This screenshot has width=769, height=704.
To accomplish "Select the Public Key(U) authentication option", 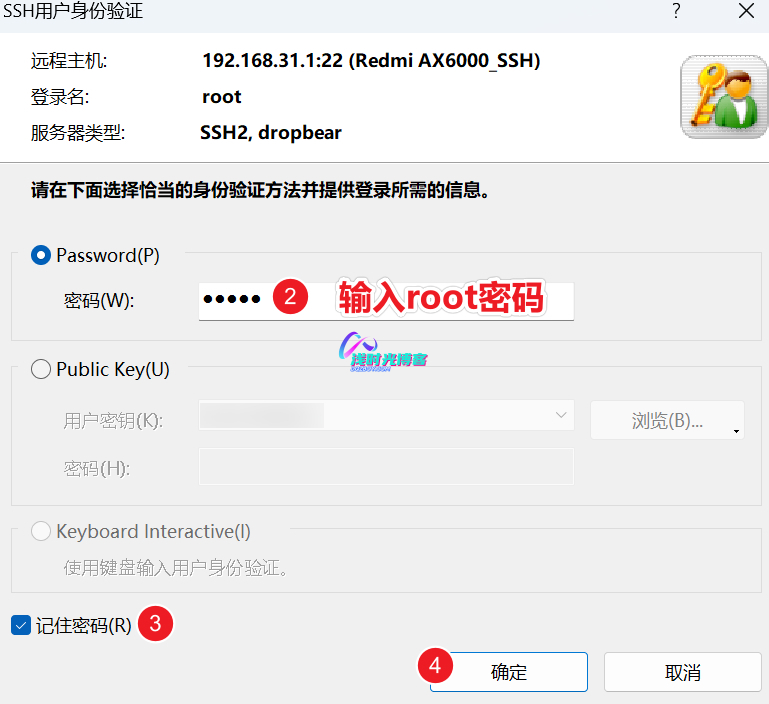I will coord(41,370).
